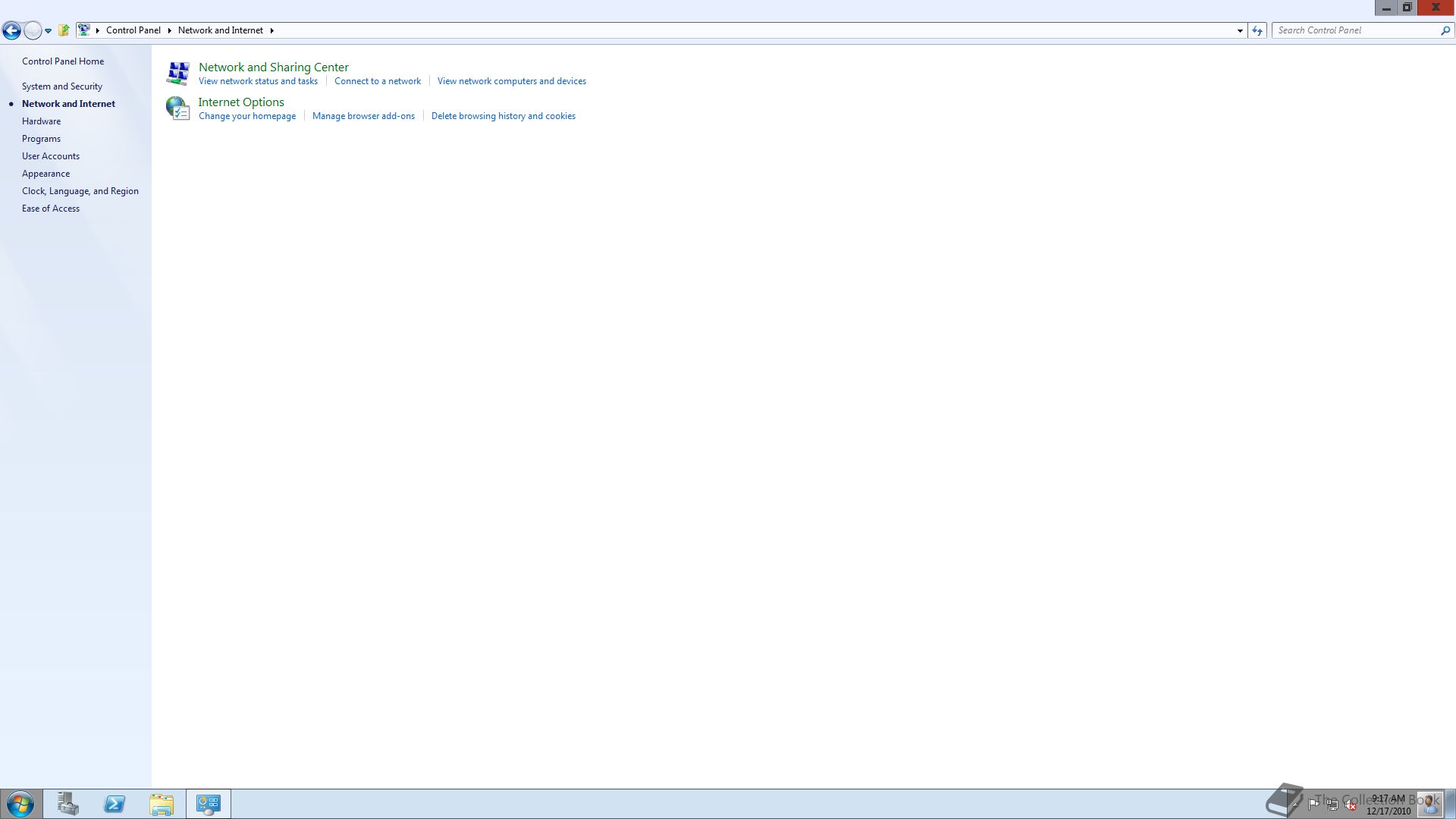The height and width of the screenshot is (819, 1456).
Task: Click Change your homepage
Action: click(x=247, y=116)
